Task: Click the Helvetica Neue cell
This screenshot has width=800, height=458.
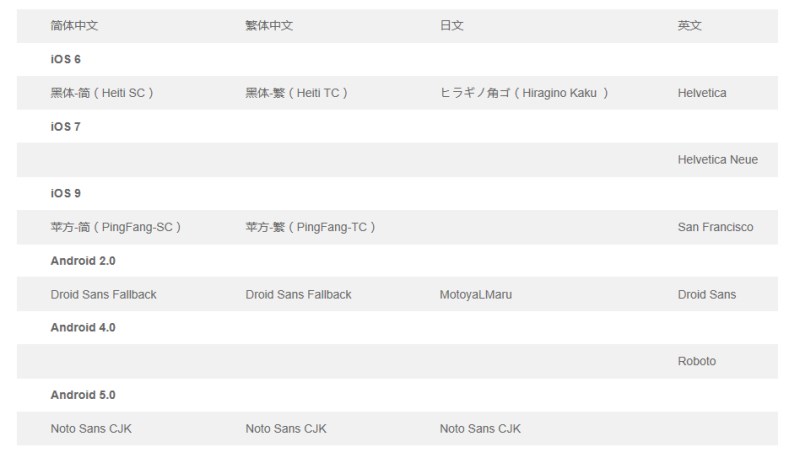Action: tap(717, 160)
